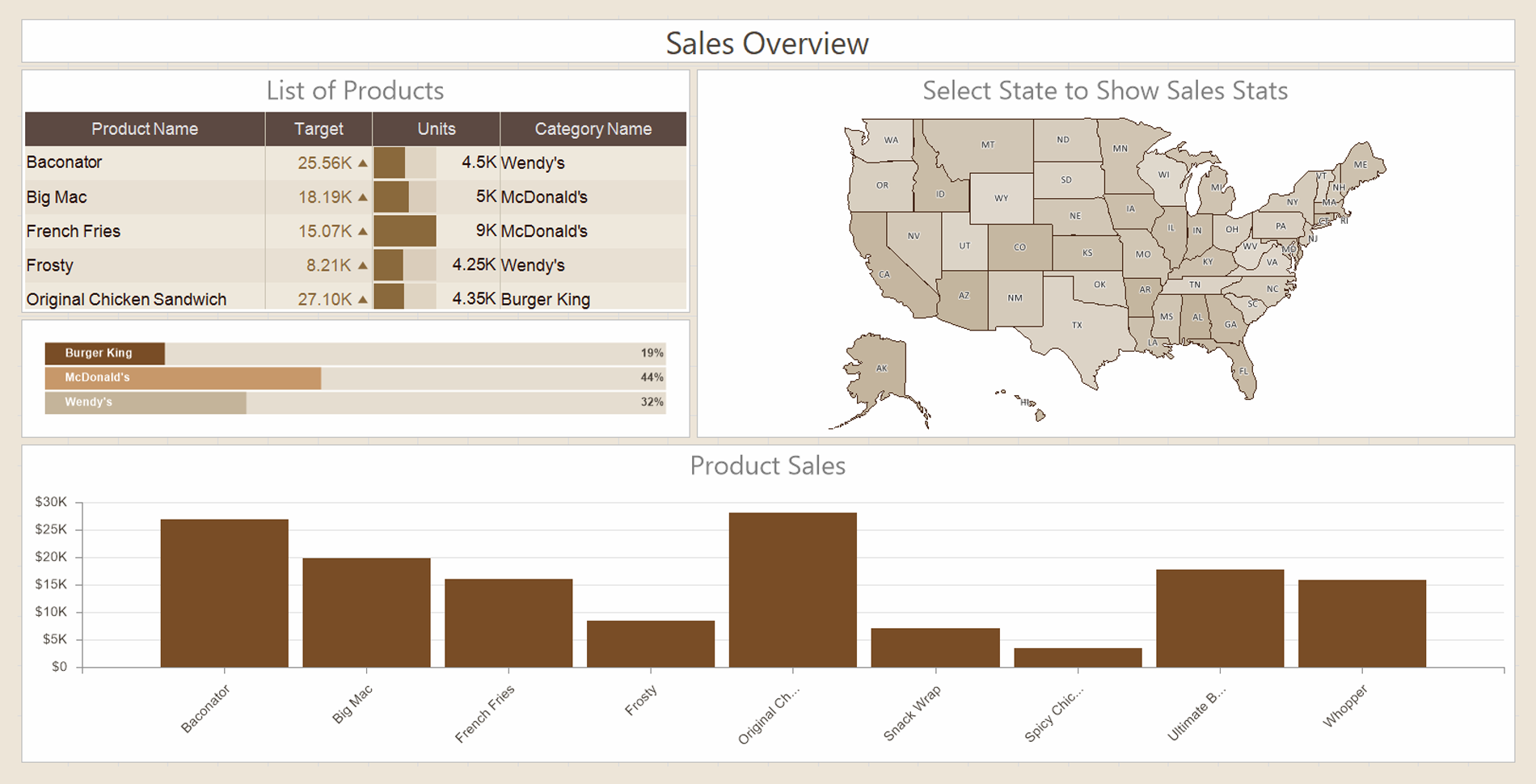Click up-arrow indicator beside 27.10K
Viewport: 1536px width, 784px height.
click(x=363, y=299)
